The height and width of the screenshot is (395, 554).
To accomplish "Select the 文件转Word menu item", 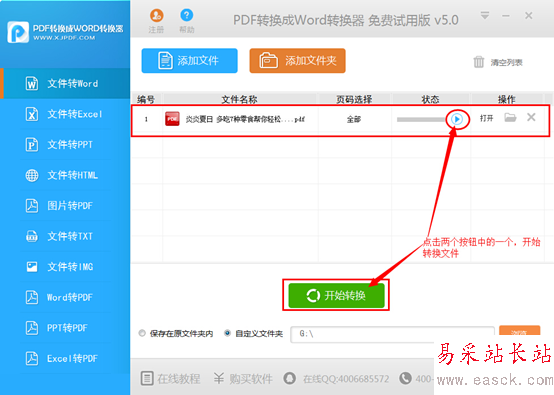I will (x=65, y=83).
